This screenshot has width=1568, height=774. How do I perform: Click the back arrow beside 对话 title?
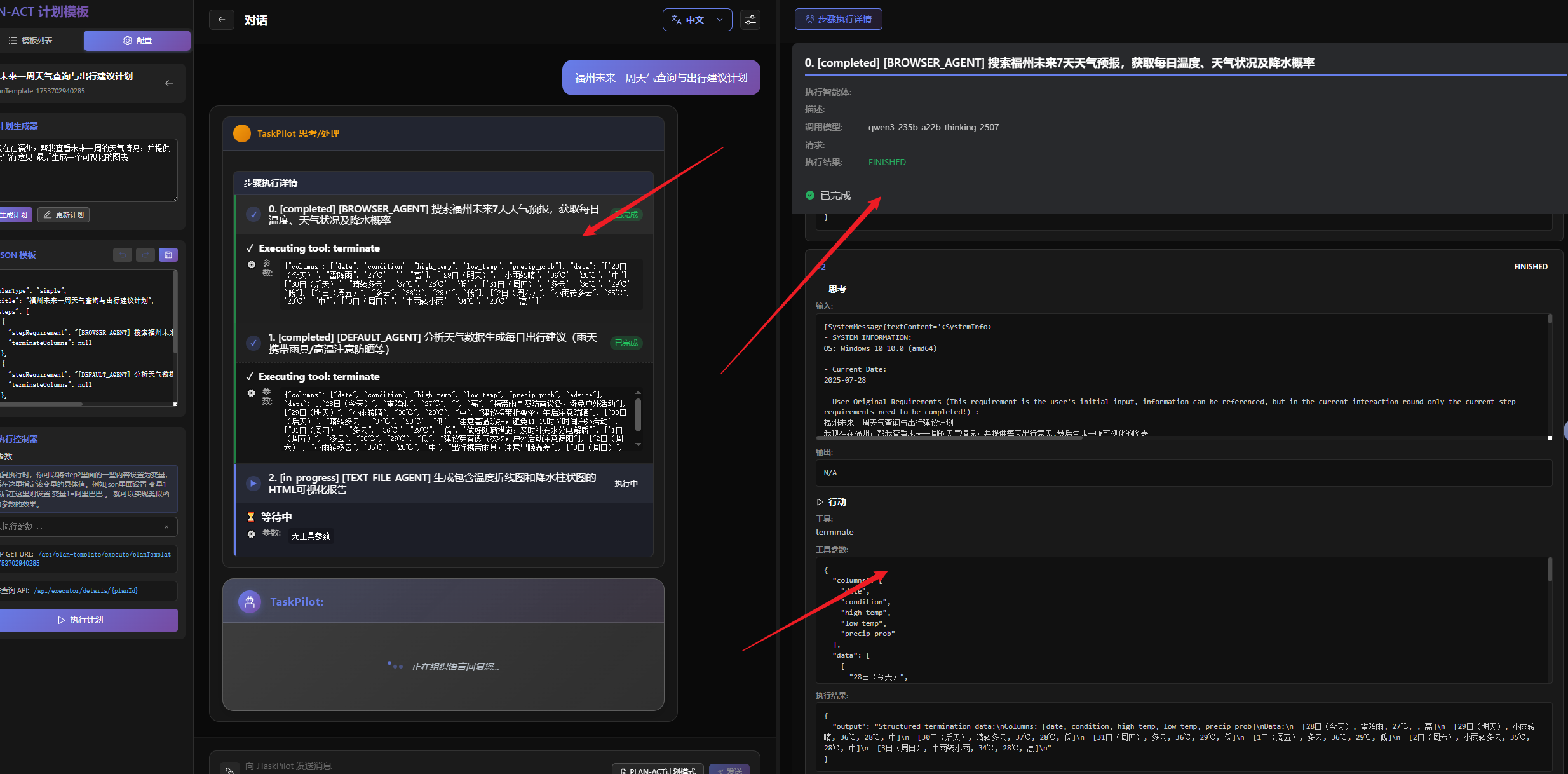click(221, 20)
